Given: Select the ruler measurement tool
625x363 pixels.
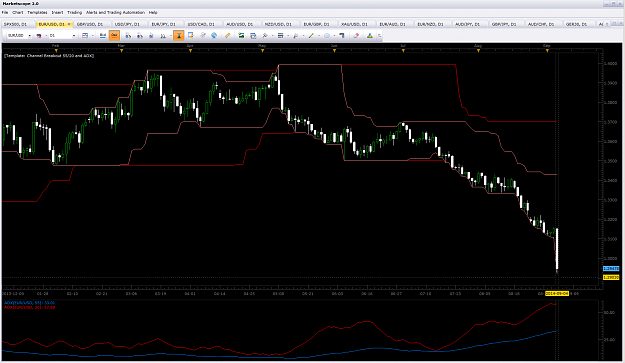Looking at the screenshot, I should point(227,35).
